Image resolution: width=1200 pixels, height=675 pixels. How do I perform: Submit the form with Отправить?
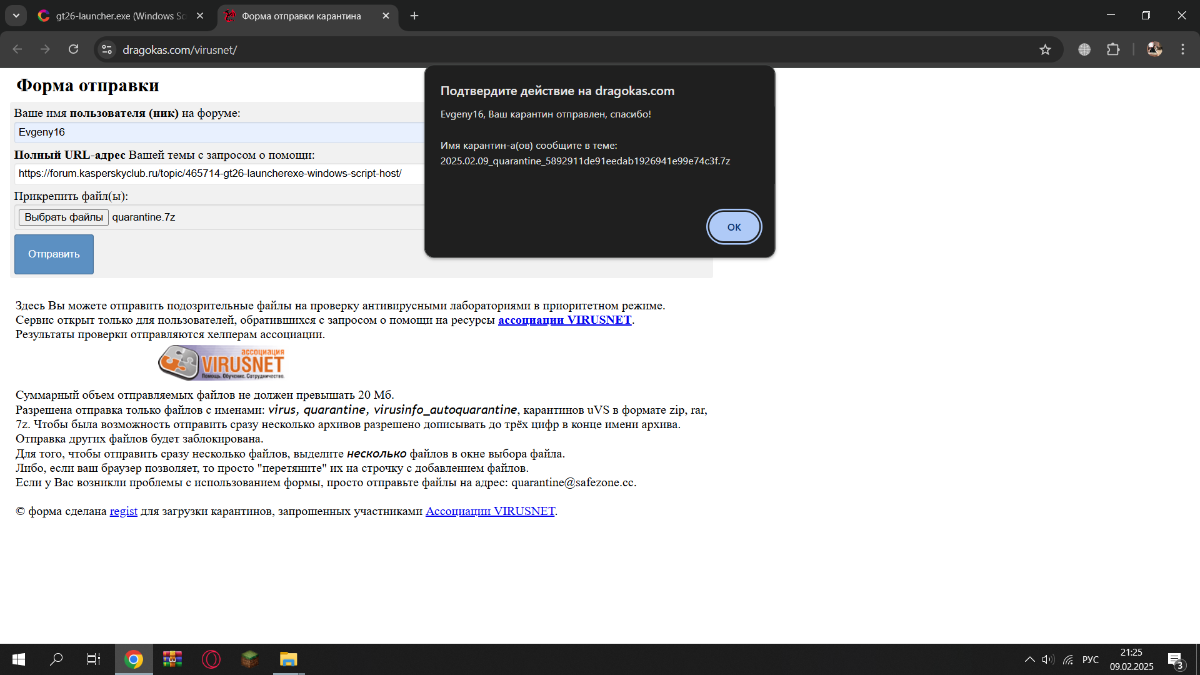click(x=54, y=254)
